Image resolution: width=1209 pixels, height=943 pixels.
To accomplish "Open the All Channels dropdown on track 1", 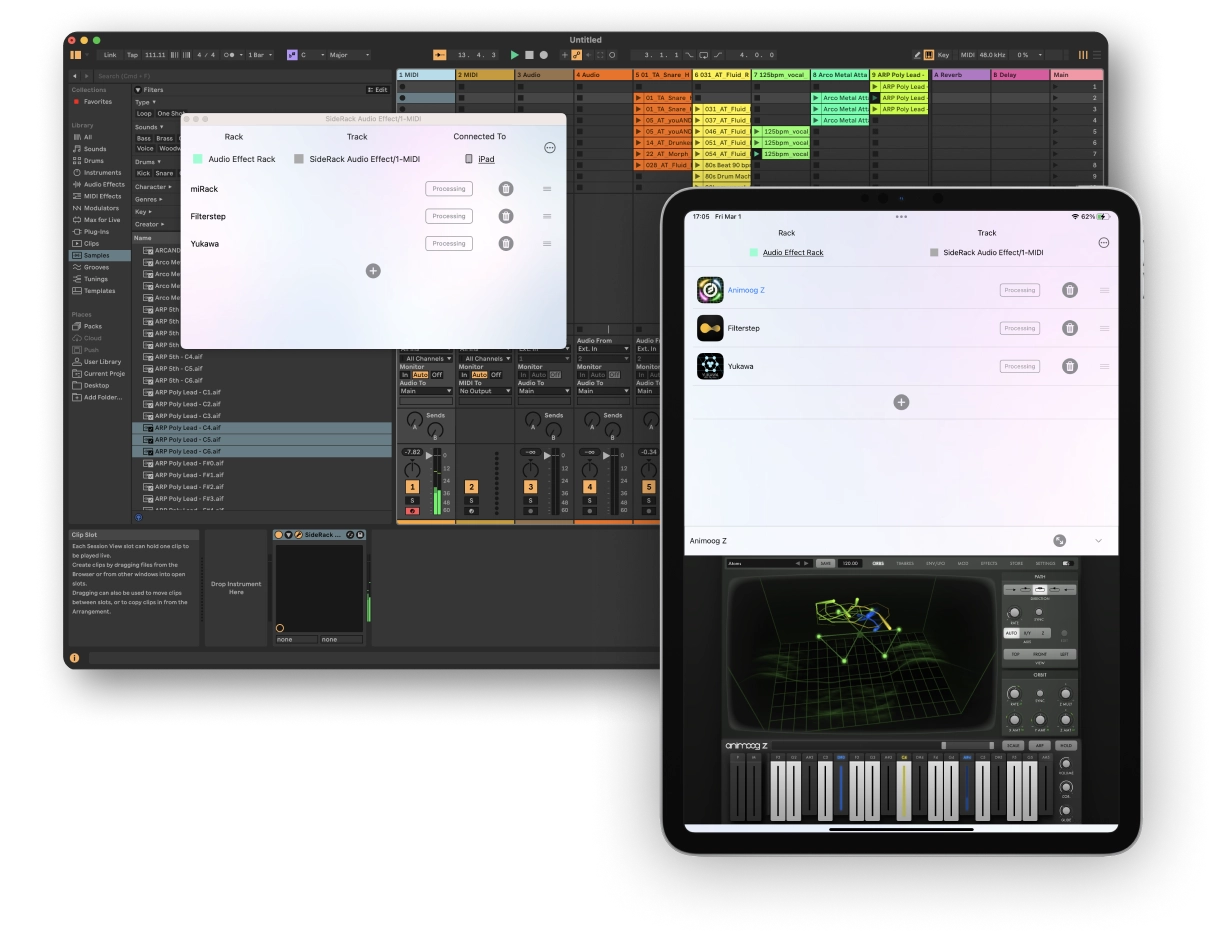I will (426, 358).
